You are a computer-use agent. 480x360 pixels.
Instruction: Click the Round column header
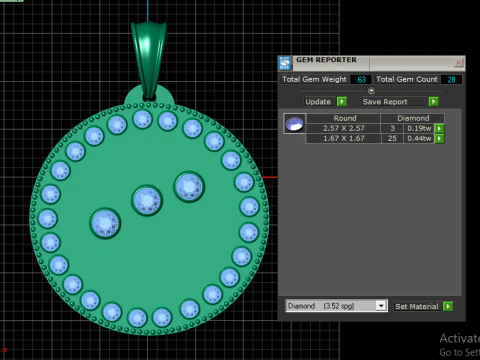click(343, 118)
